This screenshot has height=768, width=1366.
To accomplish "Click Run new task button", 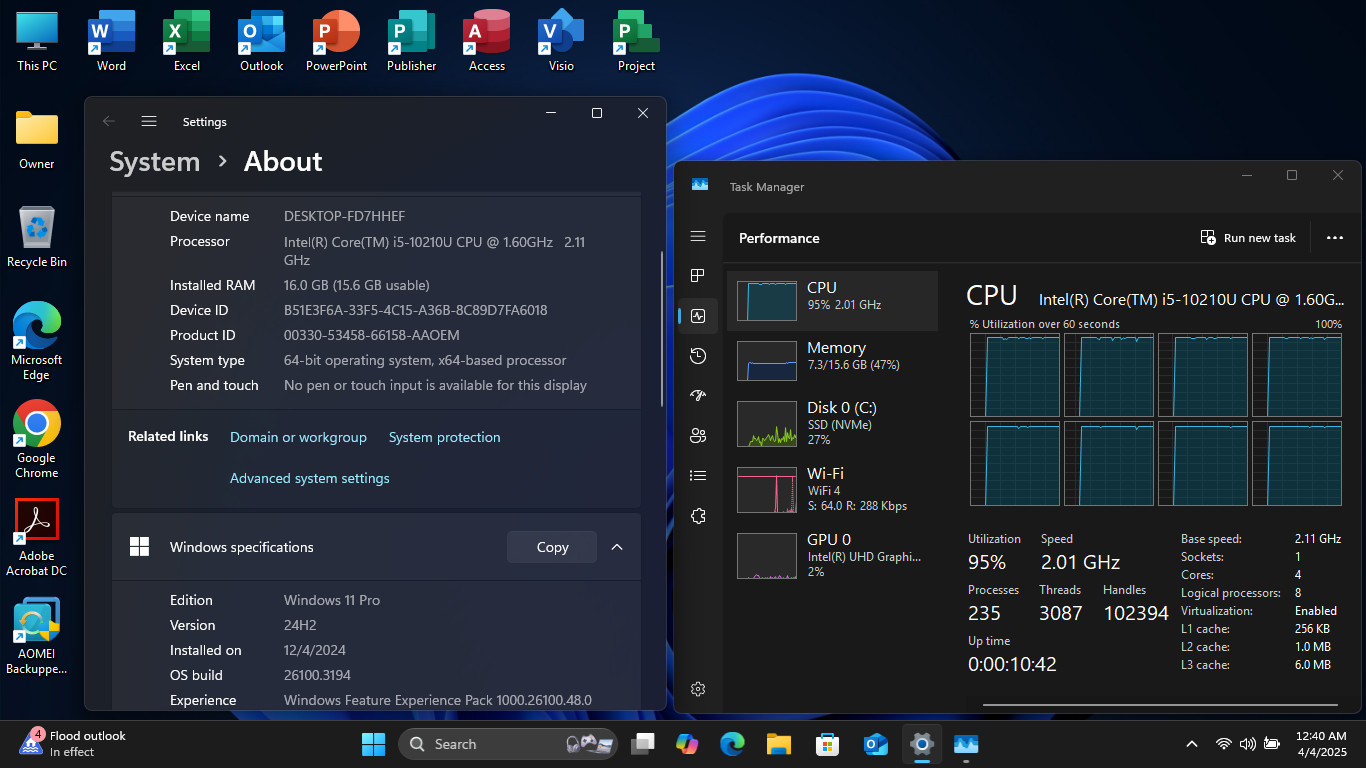I will click(x=1248, y=238).
